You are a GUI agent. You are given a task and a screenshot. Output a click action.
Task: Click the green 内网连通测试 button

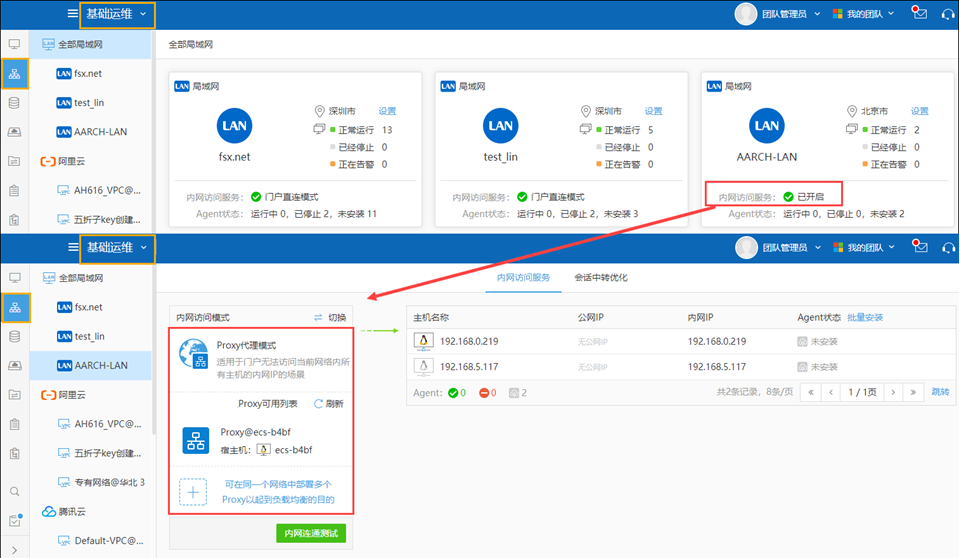[x=310, y=534]
